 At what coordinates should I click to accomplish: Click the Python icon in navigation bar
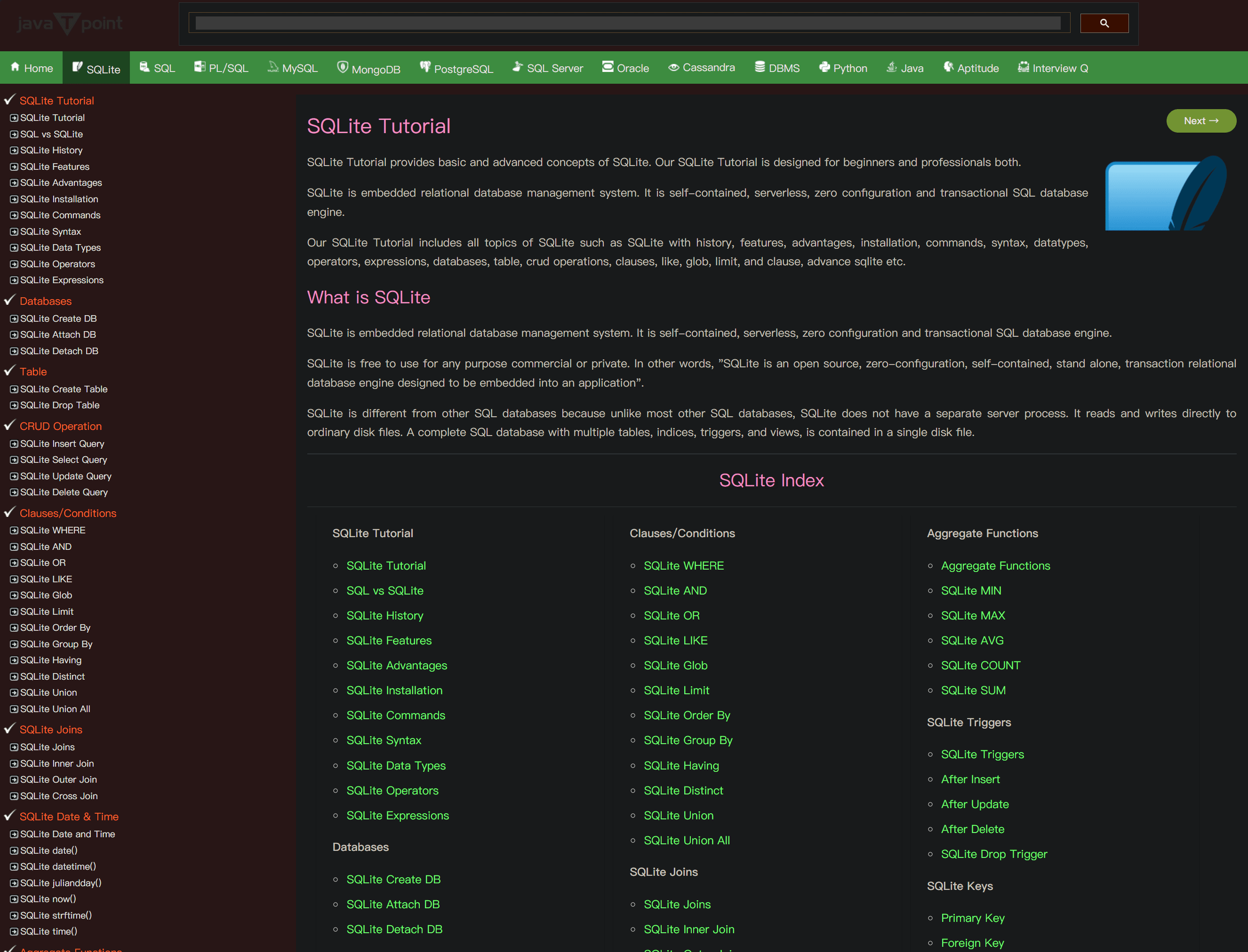(824, 67)
